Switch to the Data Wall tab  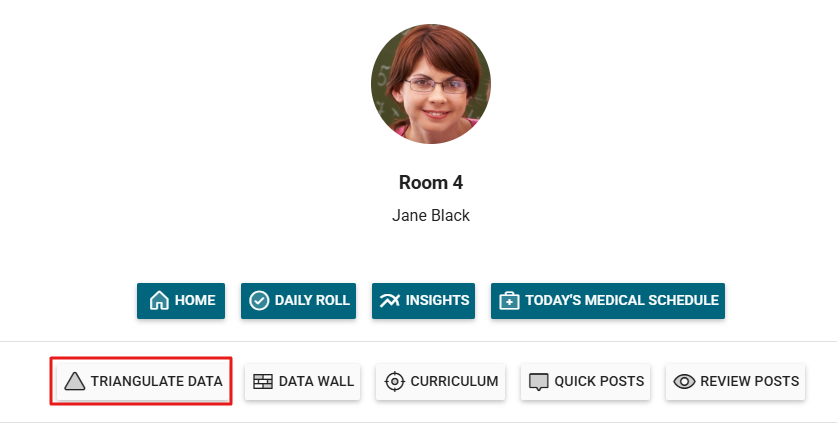tap(302, 381)
